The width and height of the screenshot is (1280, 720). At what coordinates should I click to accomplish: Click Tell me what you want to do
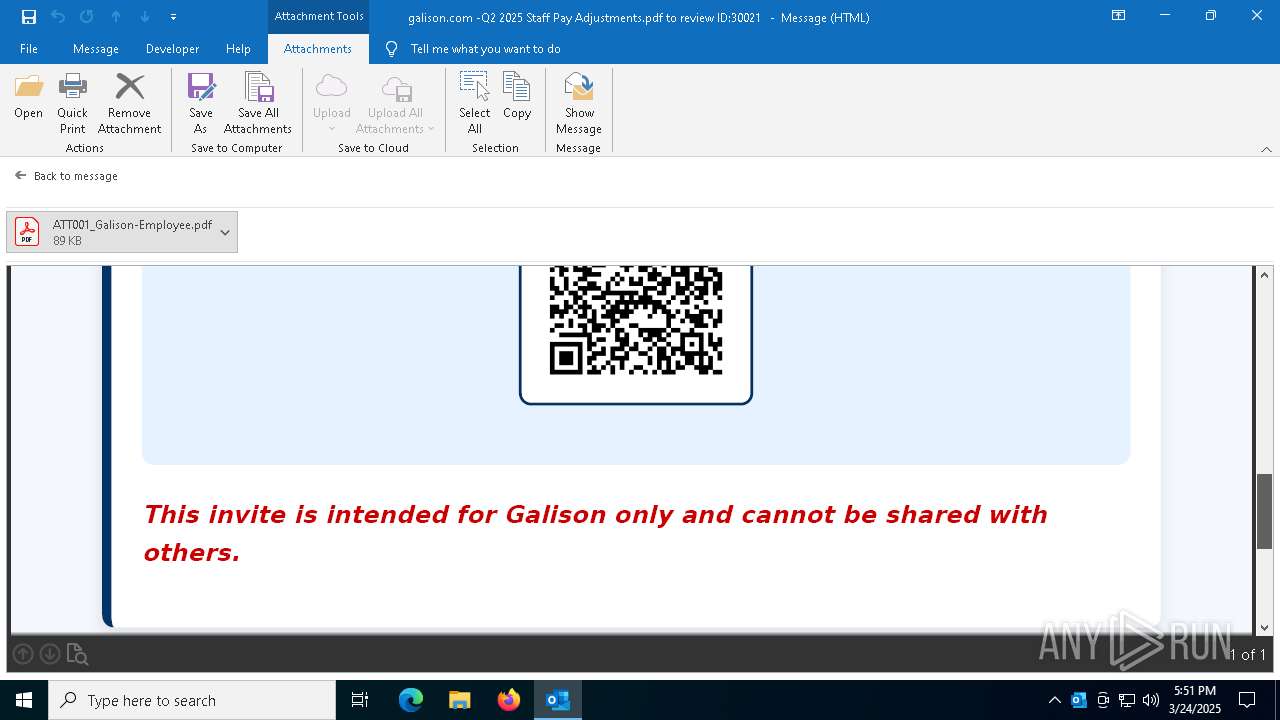(x=485, y=49)
